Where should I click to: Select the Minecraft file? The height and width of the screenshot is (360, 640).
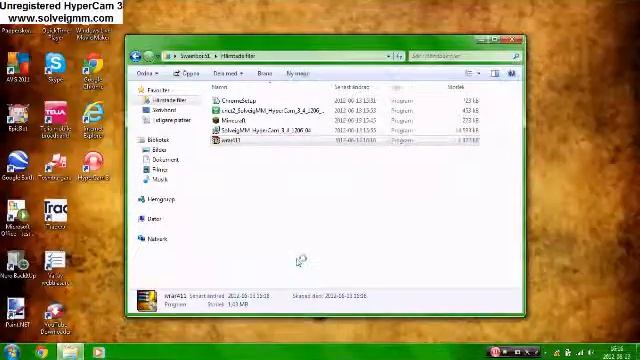233,121
